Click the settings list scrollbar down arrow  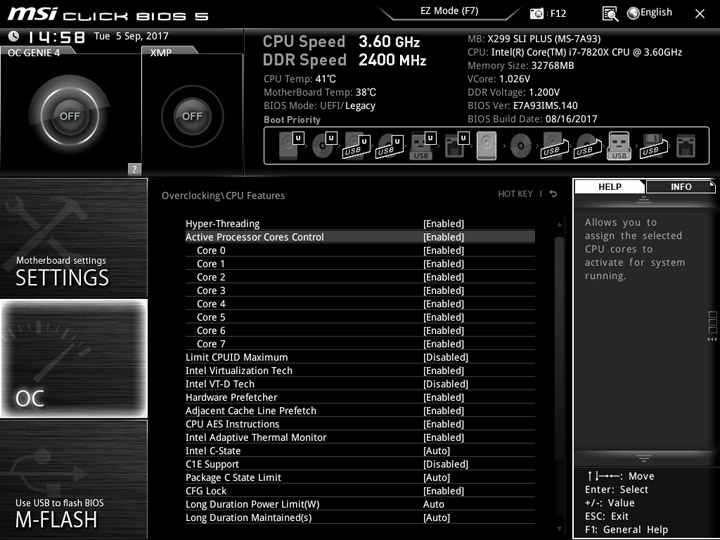click(559, 529)
